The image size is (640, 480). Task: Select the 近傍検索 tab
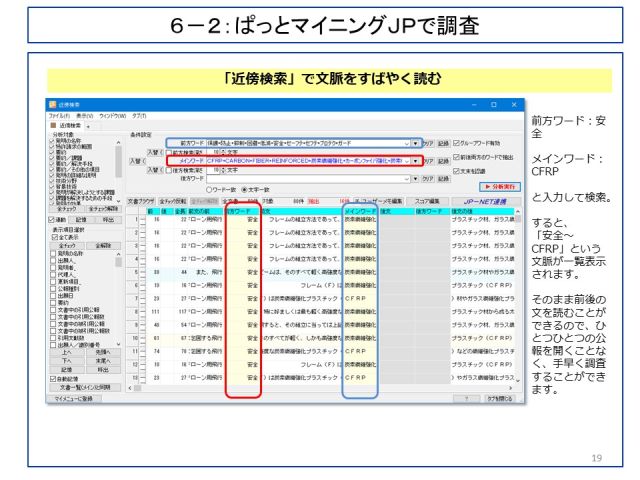(x=66, y=125)
